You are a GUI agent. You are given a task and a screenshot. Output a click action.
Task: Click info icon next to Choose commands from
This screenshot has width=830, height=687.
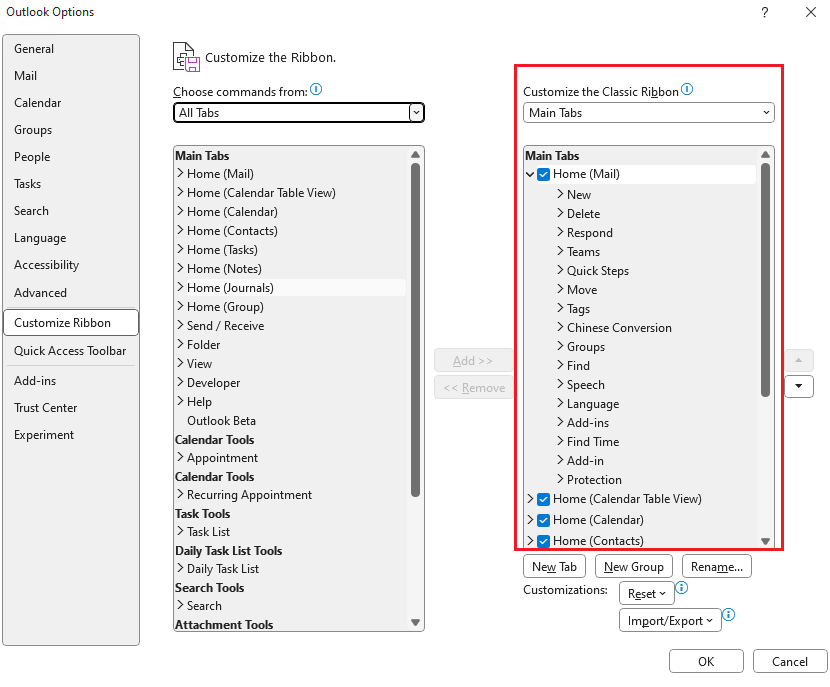pyautogui.click(x=316, y=89)
